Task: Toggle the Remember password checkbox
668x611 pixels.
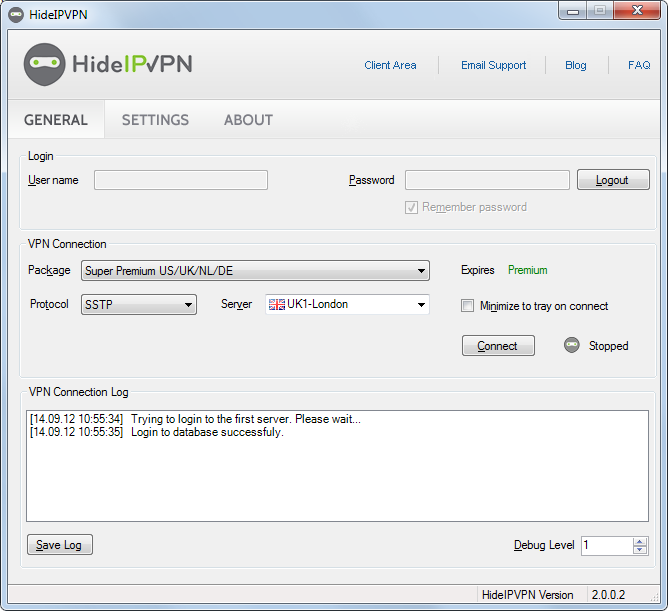Action: tap(411, 208)
